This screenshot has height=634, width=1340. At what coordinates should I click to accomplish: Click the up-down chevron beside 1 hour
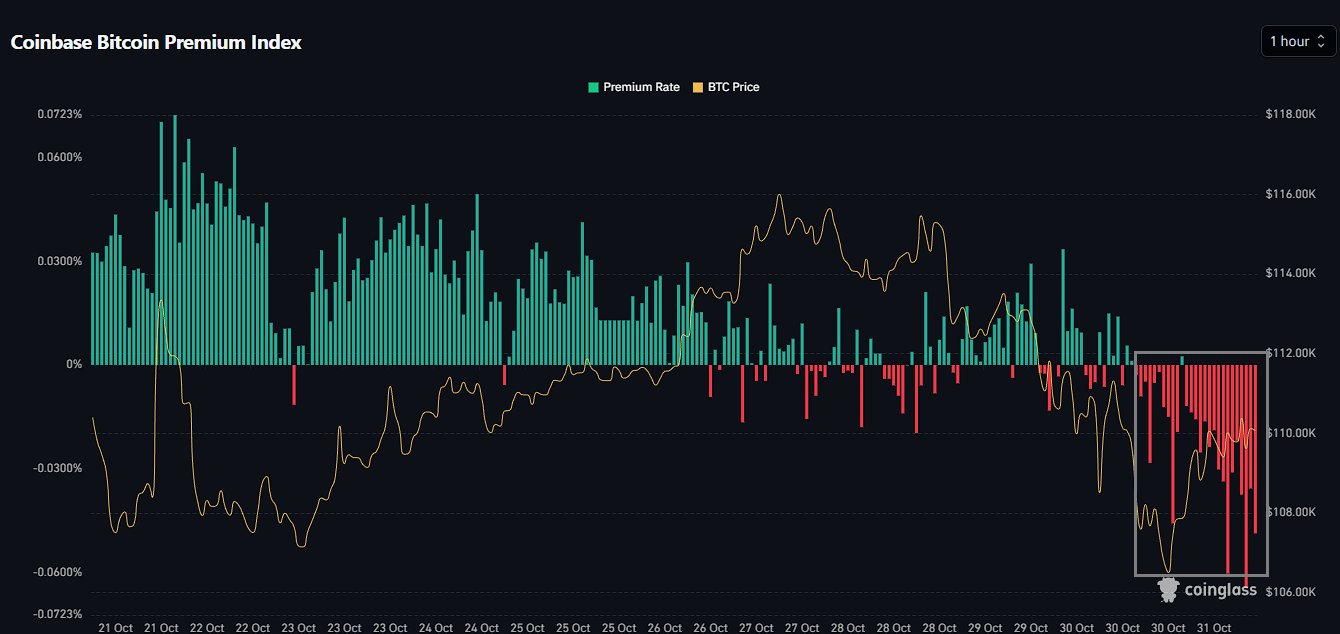[1320, 41]
